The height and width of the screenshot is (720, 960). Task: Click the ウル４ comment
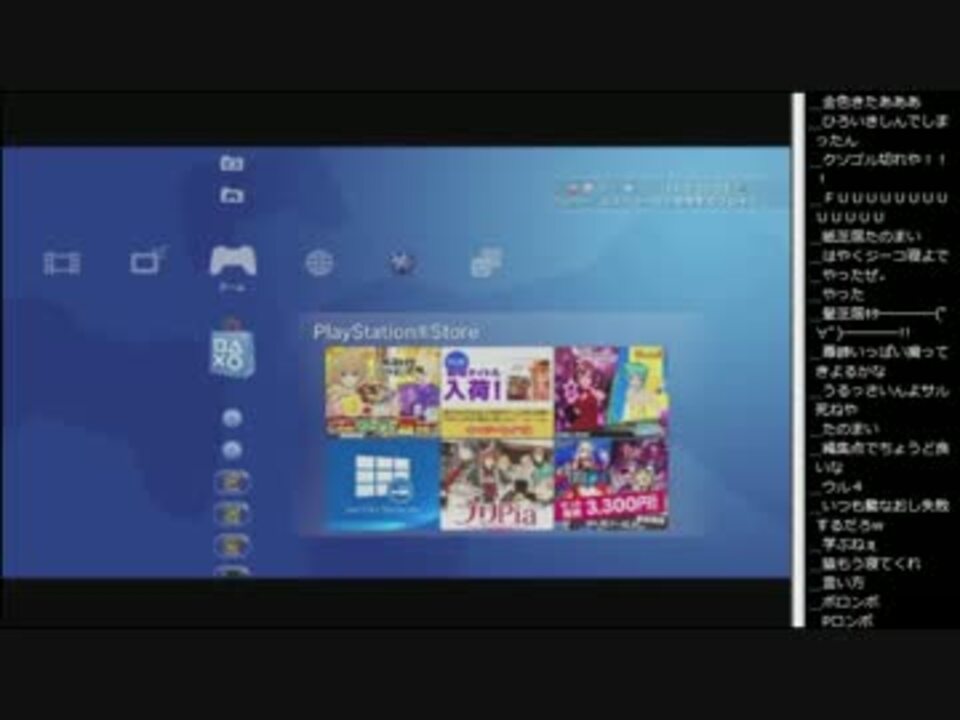tap(842, 487)
